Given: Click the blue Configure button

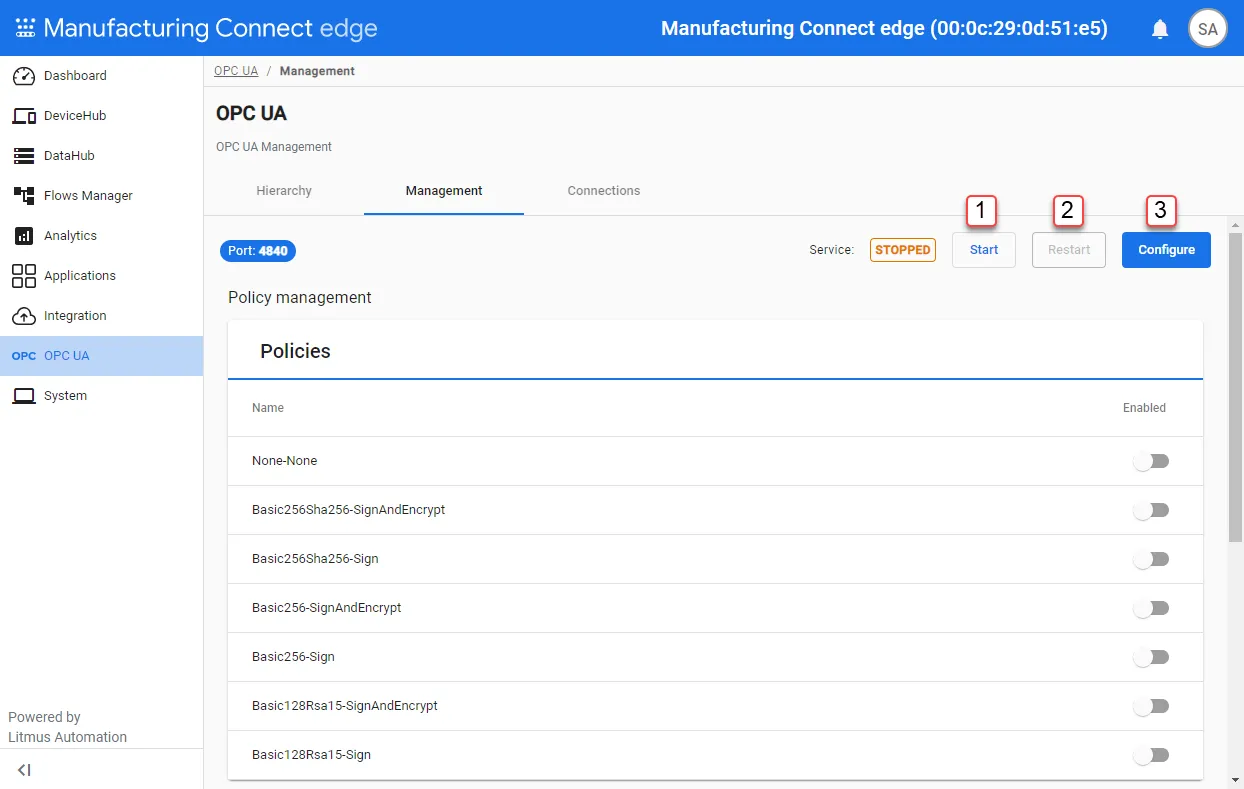Looking at the screenshot, I should point(1166,250).
